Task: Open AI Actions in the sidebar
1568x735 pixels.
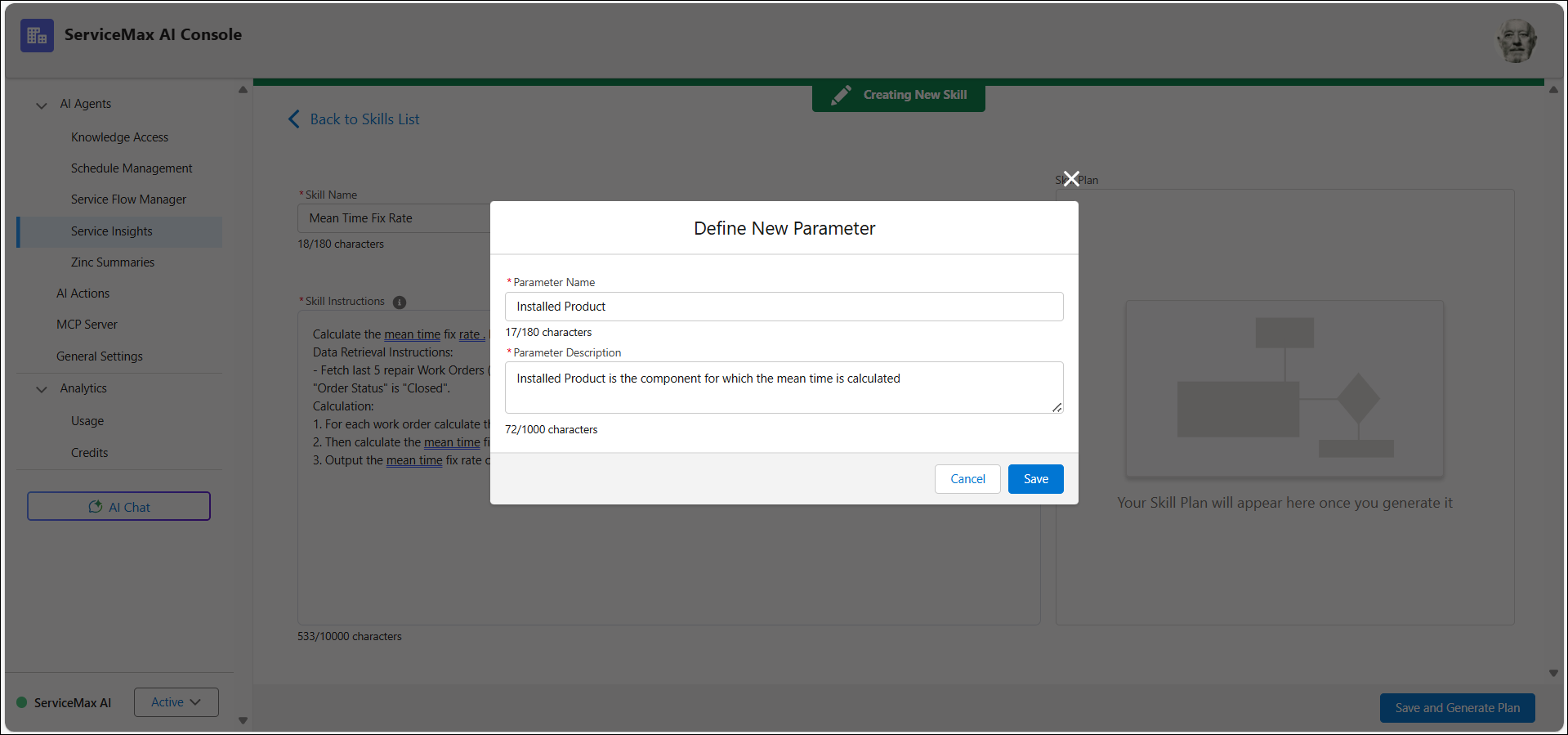Action: 83,294
